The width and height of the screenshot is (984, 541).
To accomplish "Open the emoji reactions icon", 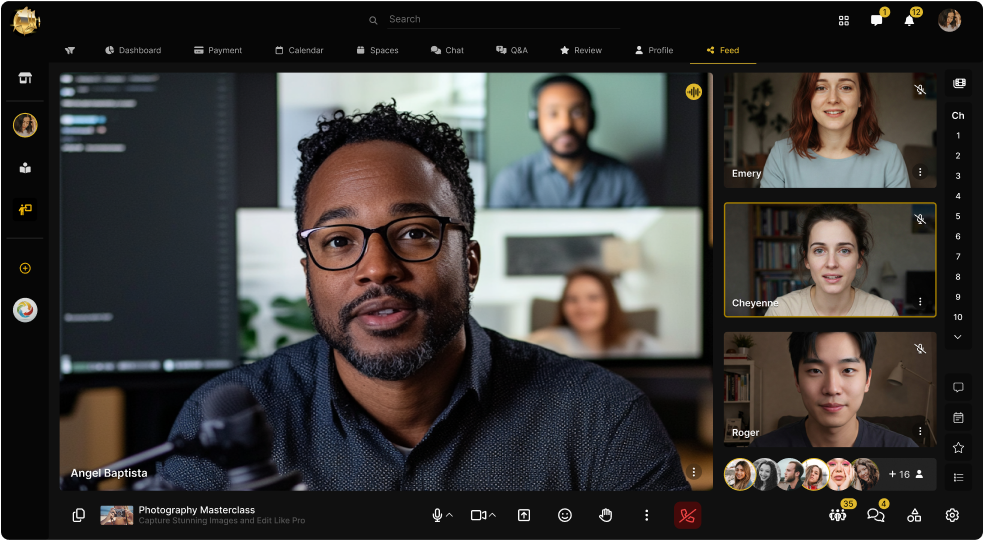I will (x=565, y=515).
